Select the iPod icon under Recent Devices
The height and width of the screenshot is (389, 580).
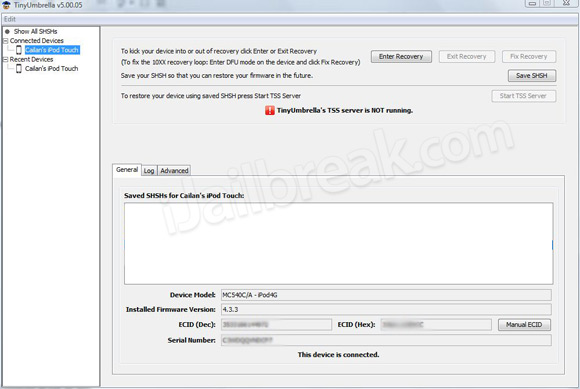coord(18,68)
